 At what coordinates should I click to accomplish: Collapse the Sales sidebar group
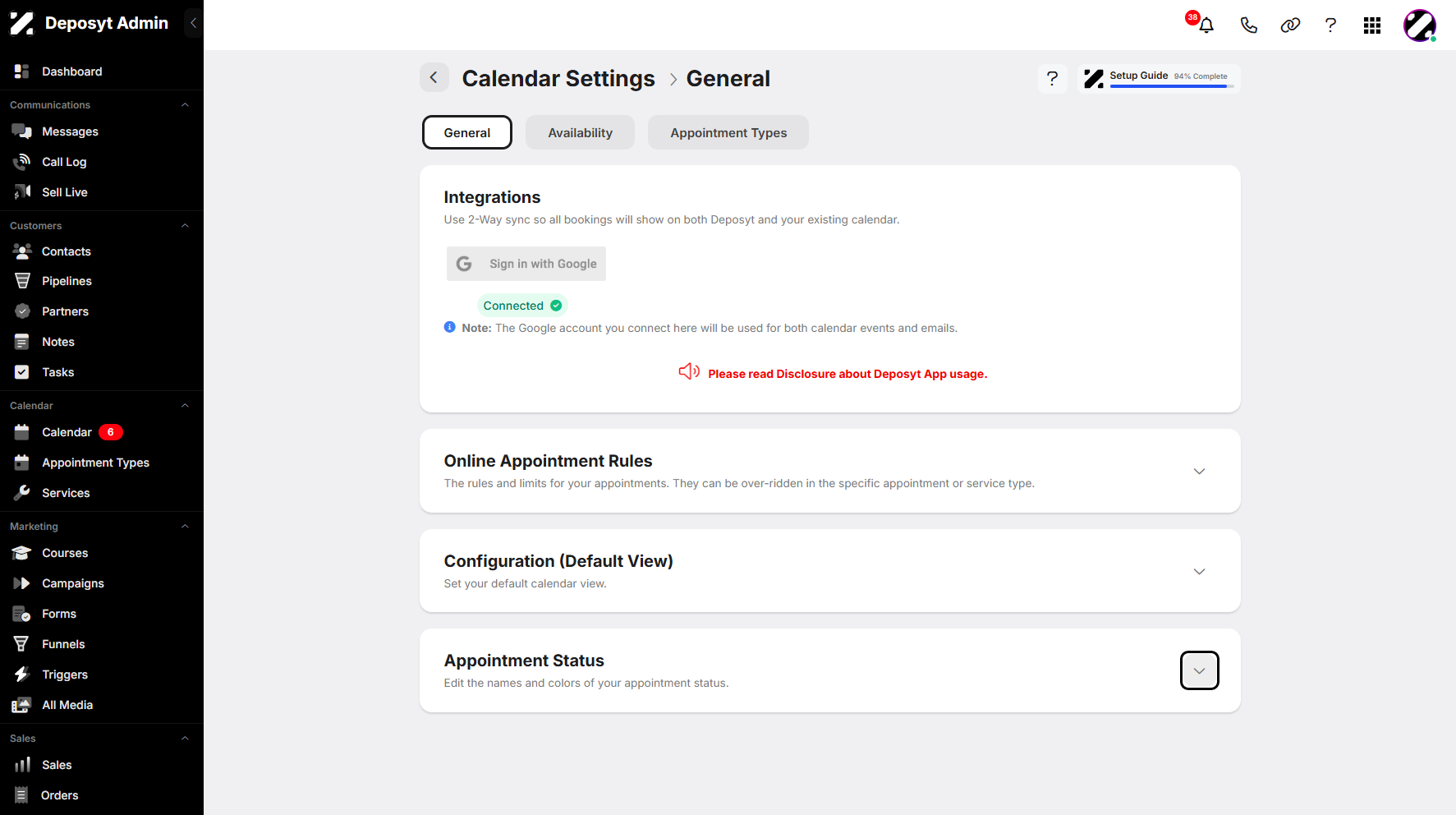point(185,739)
